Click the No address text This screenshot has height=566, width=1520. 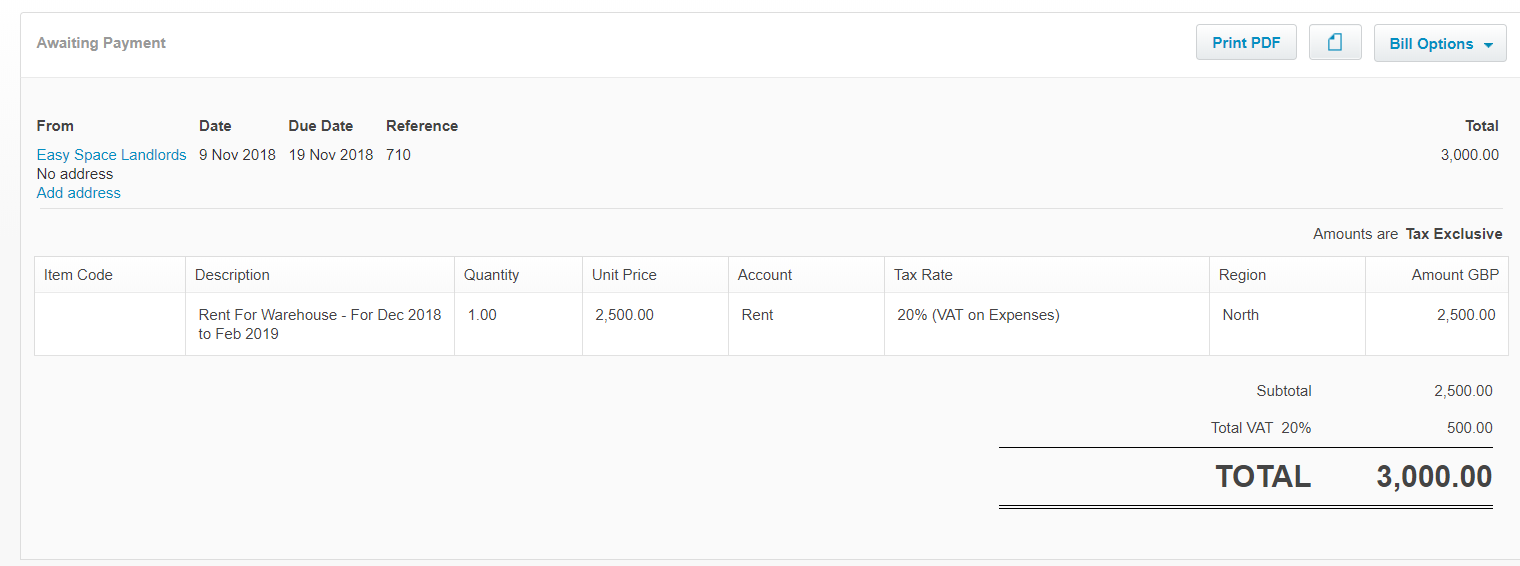click(x=75, y=174)
